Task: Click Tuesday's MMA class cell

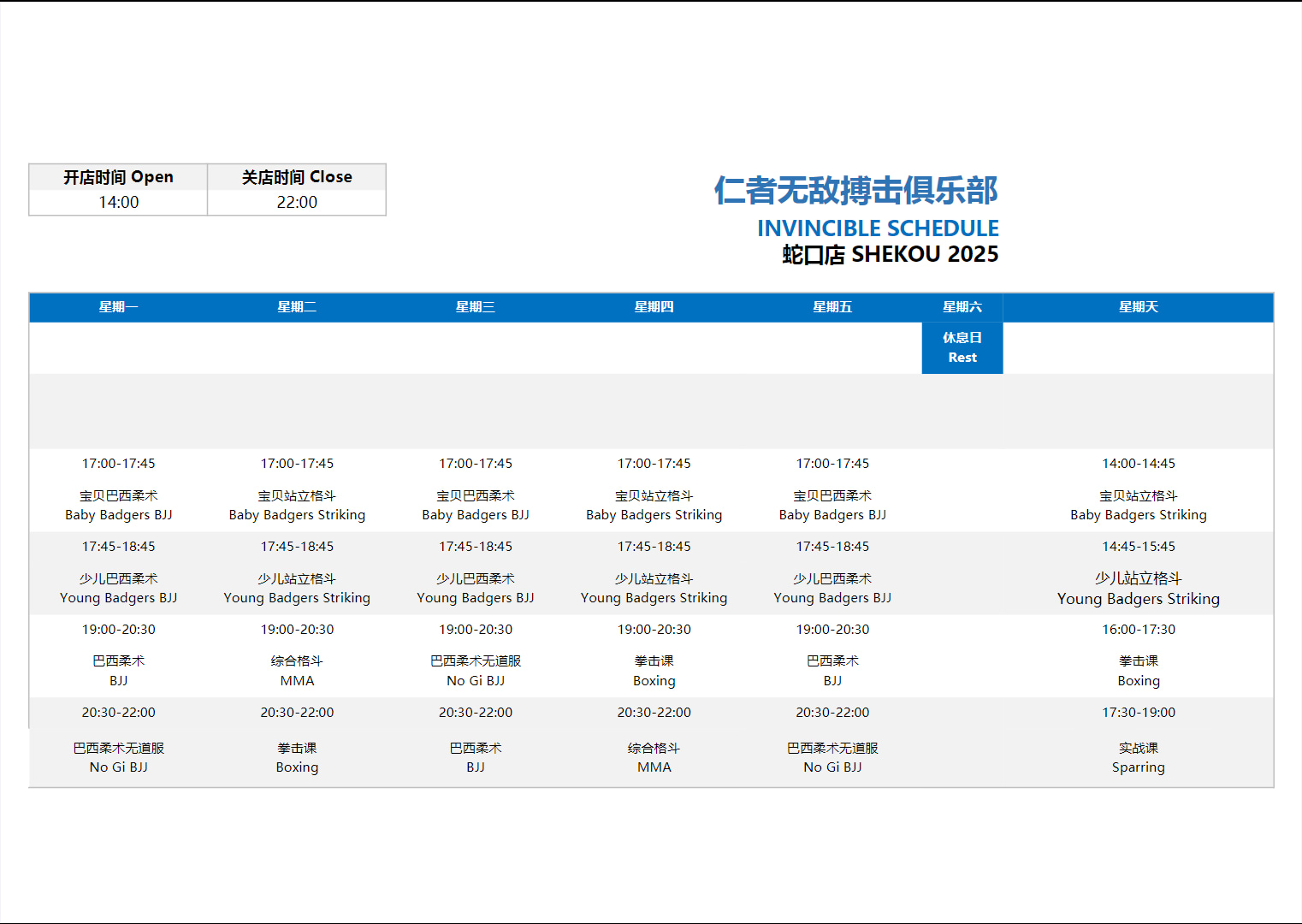Action: 297,672
